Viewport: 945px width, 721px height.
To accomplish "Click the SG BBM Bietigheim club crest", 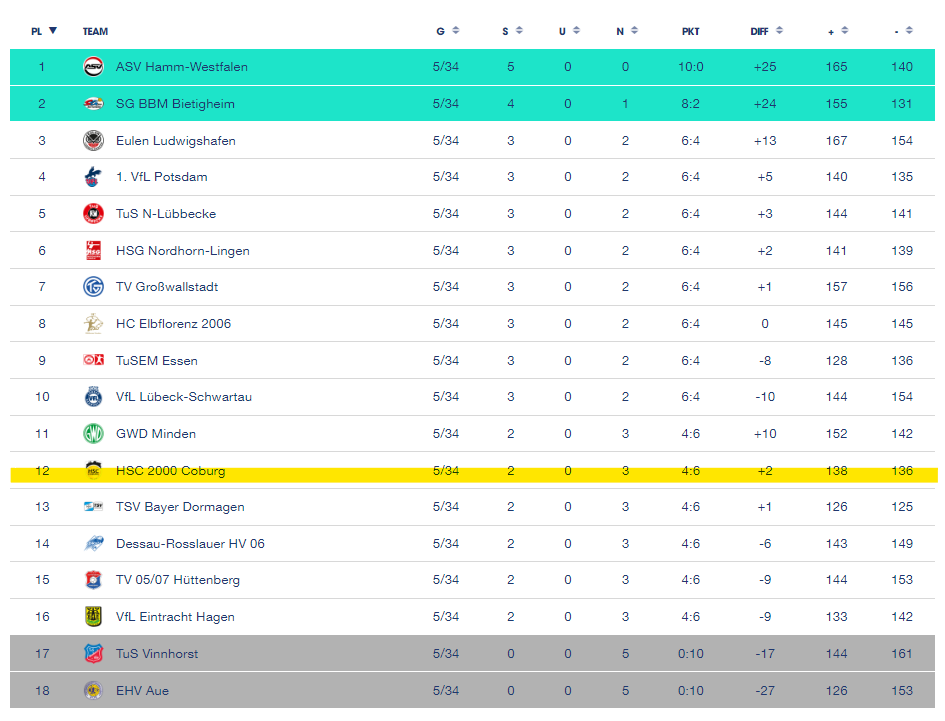I will (x=93, y=104).
